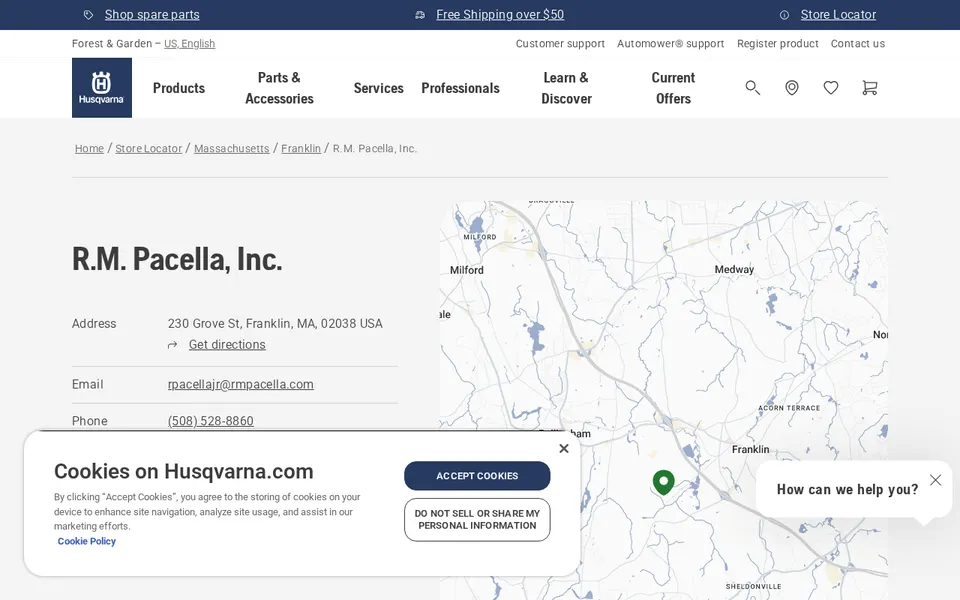
Task: Go to the Franklin breadcrumb
Action: tap(301, 149)
